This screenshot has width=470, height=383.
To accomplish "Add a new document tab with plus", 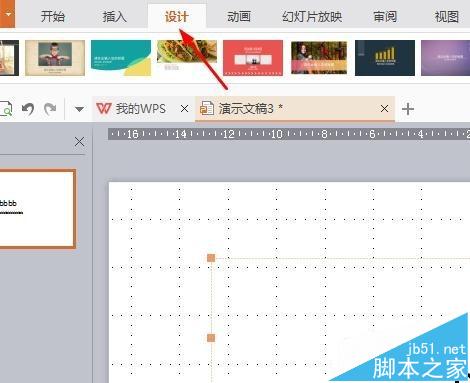I will 408,109.
